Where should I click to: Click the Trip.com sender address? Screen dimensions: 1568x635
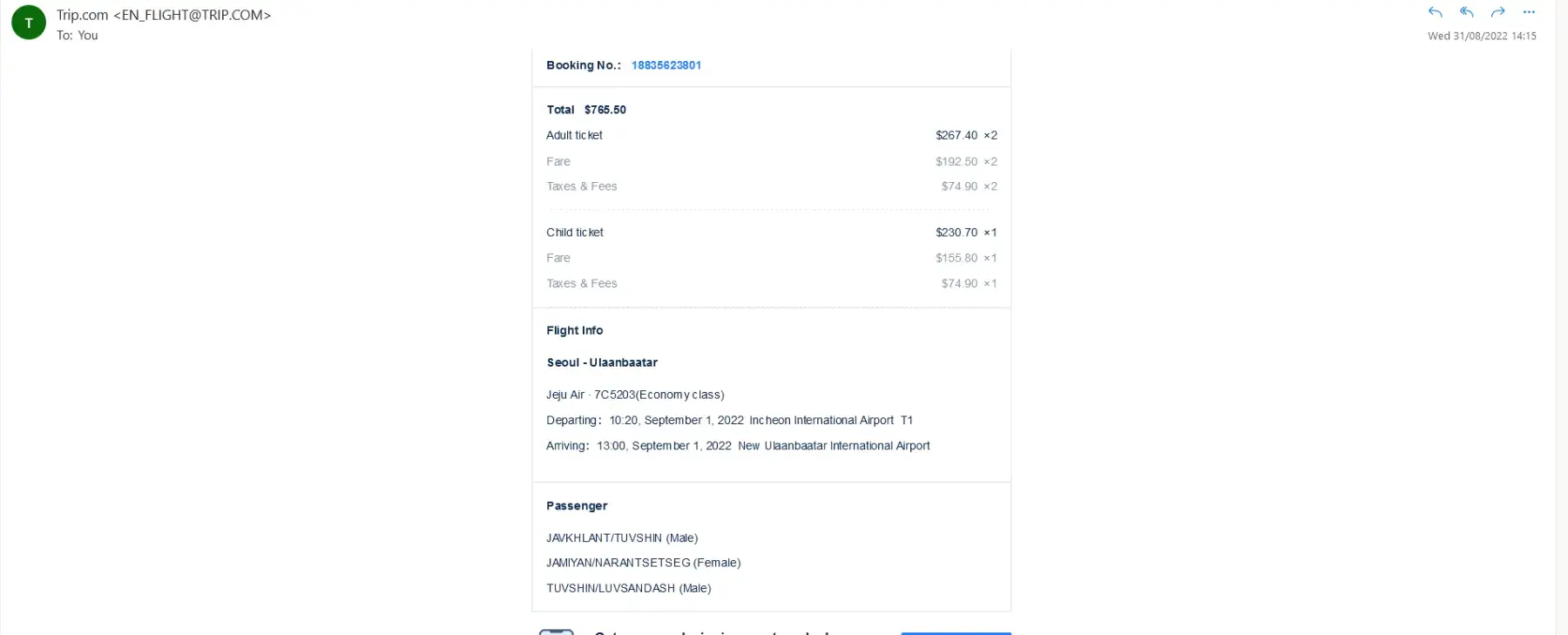164,15
